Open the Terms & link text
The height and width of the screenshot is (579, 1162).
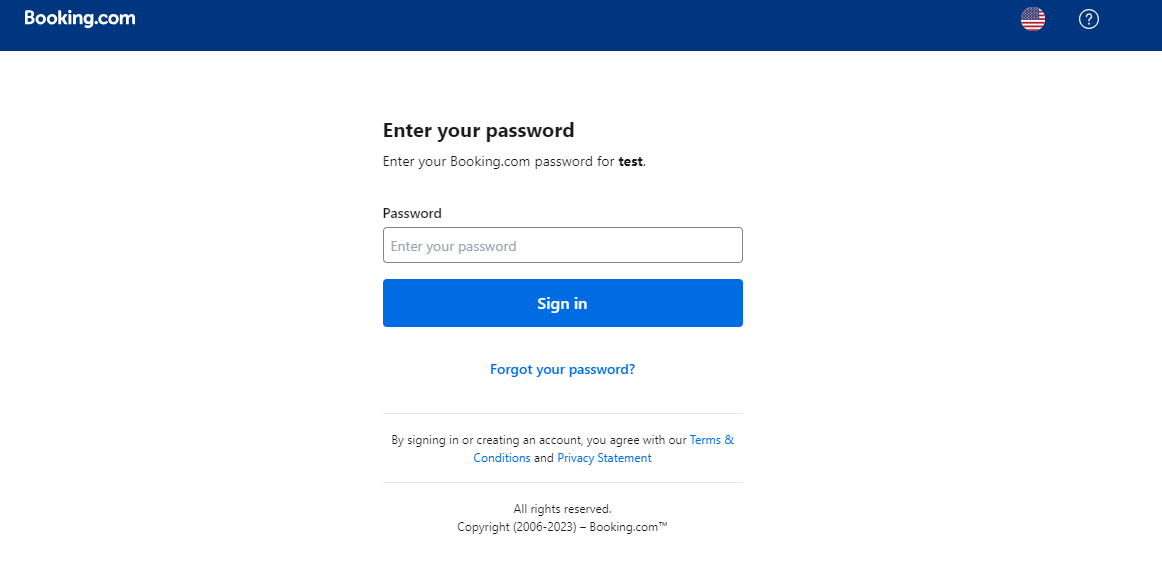coord(711,440)
